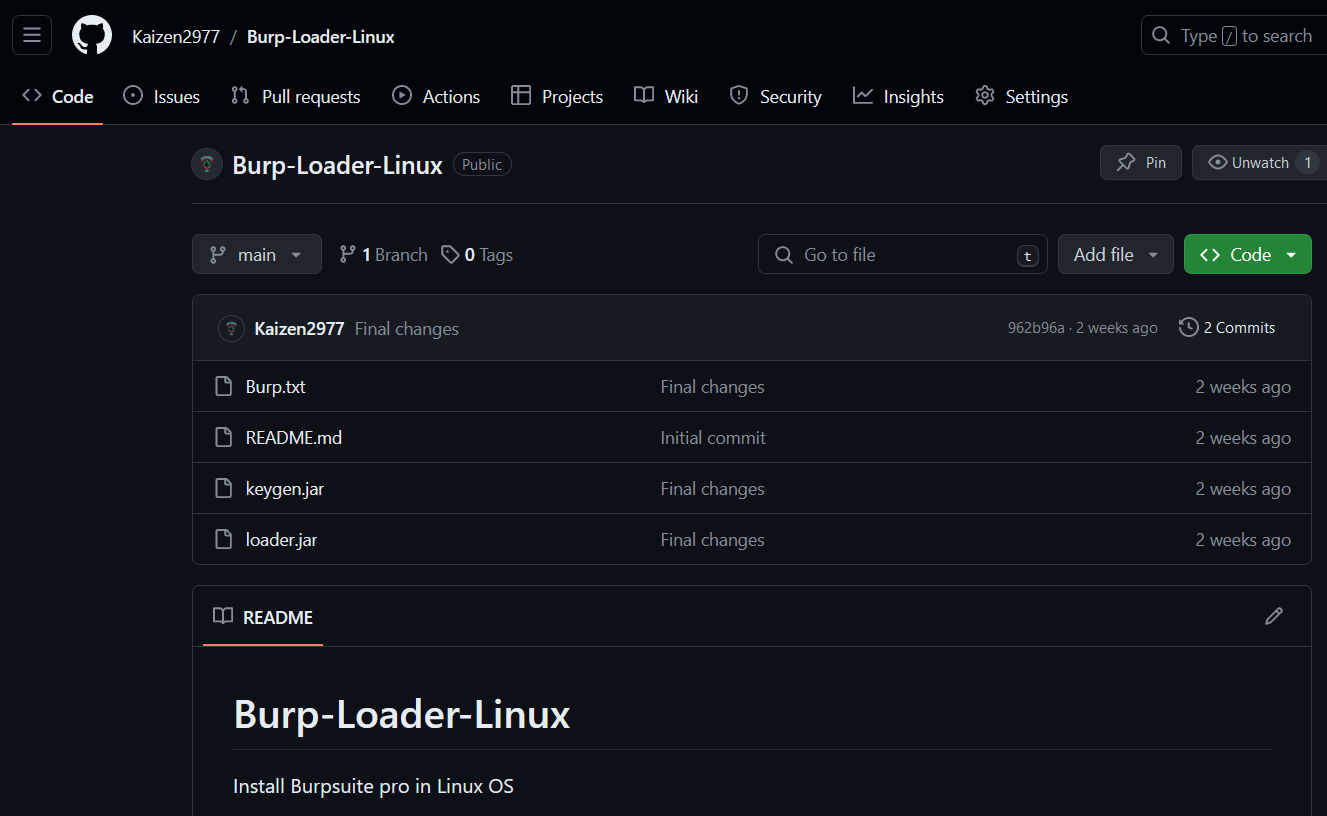This screenshot has width=1327, height=816.
Task: Open the Security tab
Action: click(776, 97)
